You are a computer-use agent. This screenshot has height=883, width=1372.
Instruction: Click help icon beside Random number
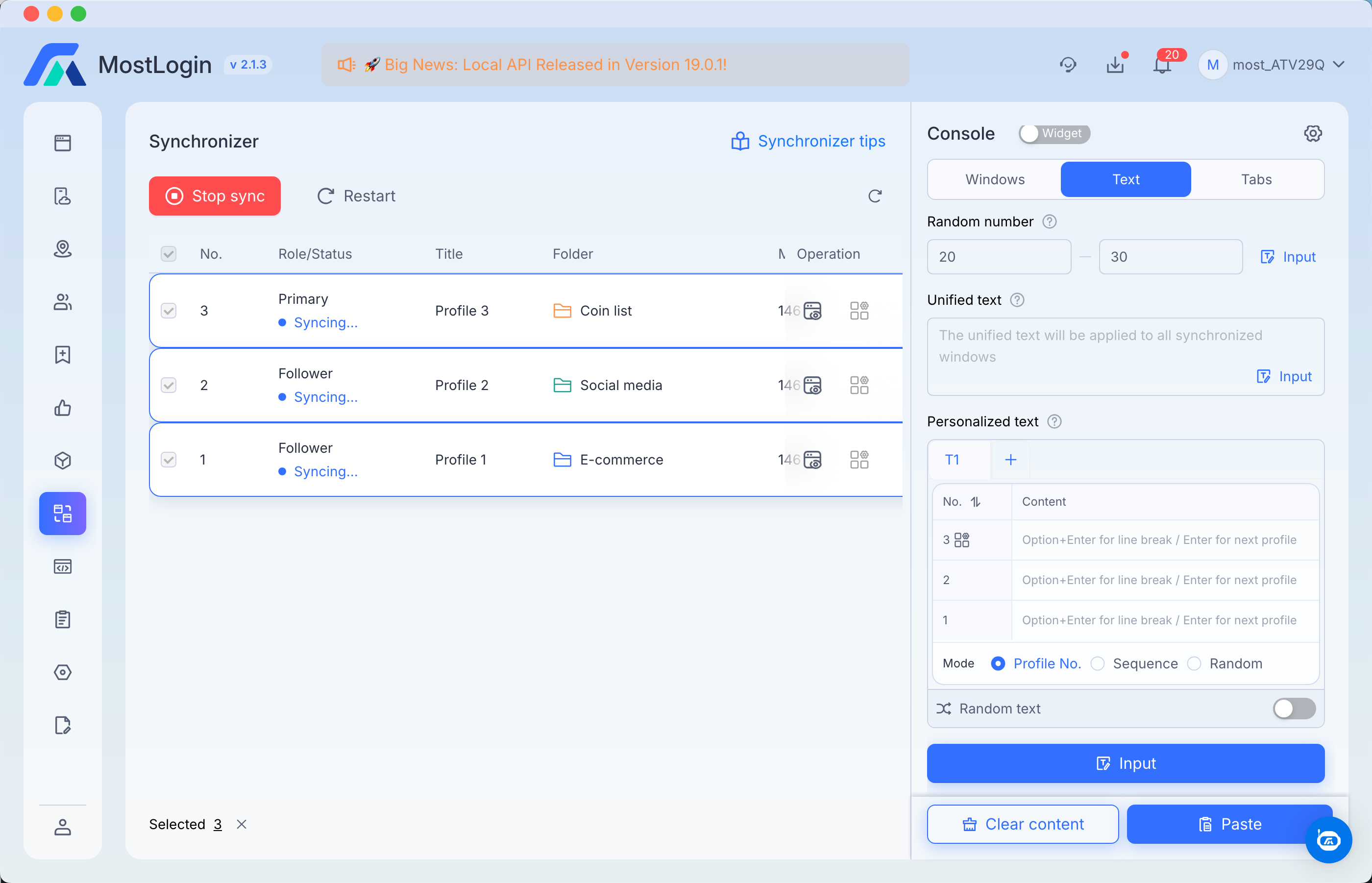(1049, 222)
